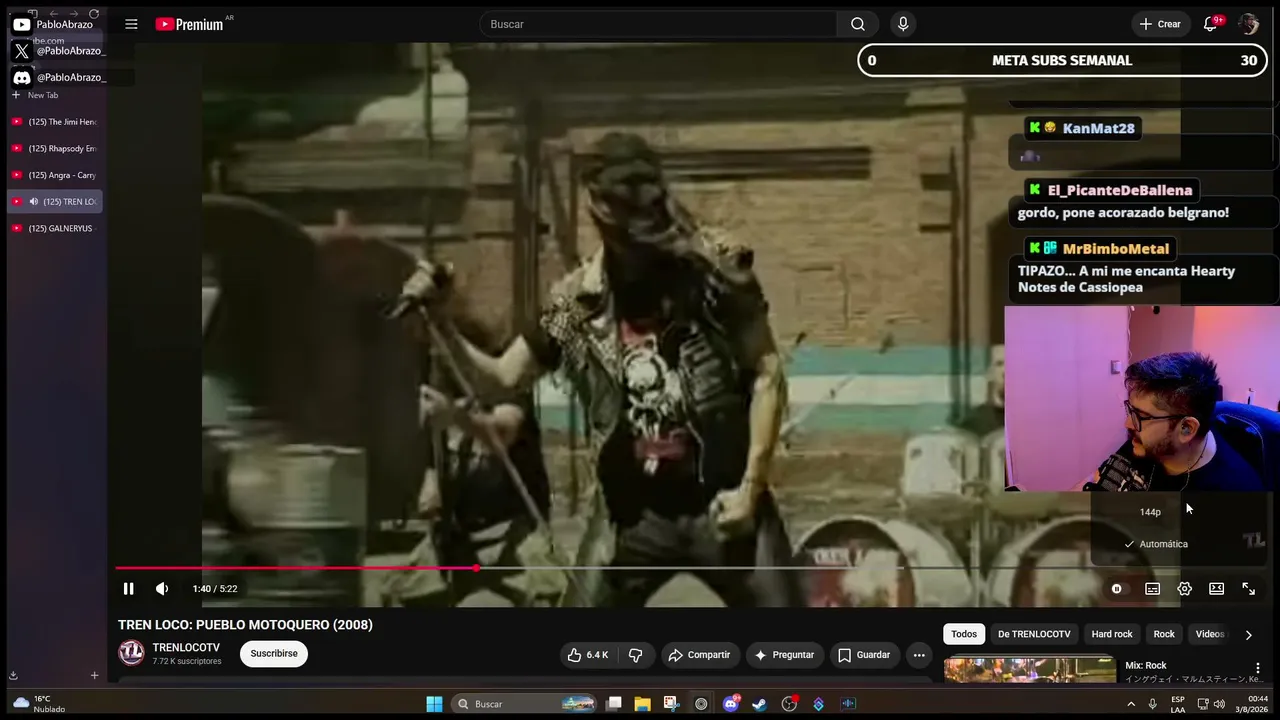
Task: Open the Crear create menu
Action: [1160, 24]
